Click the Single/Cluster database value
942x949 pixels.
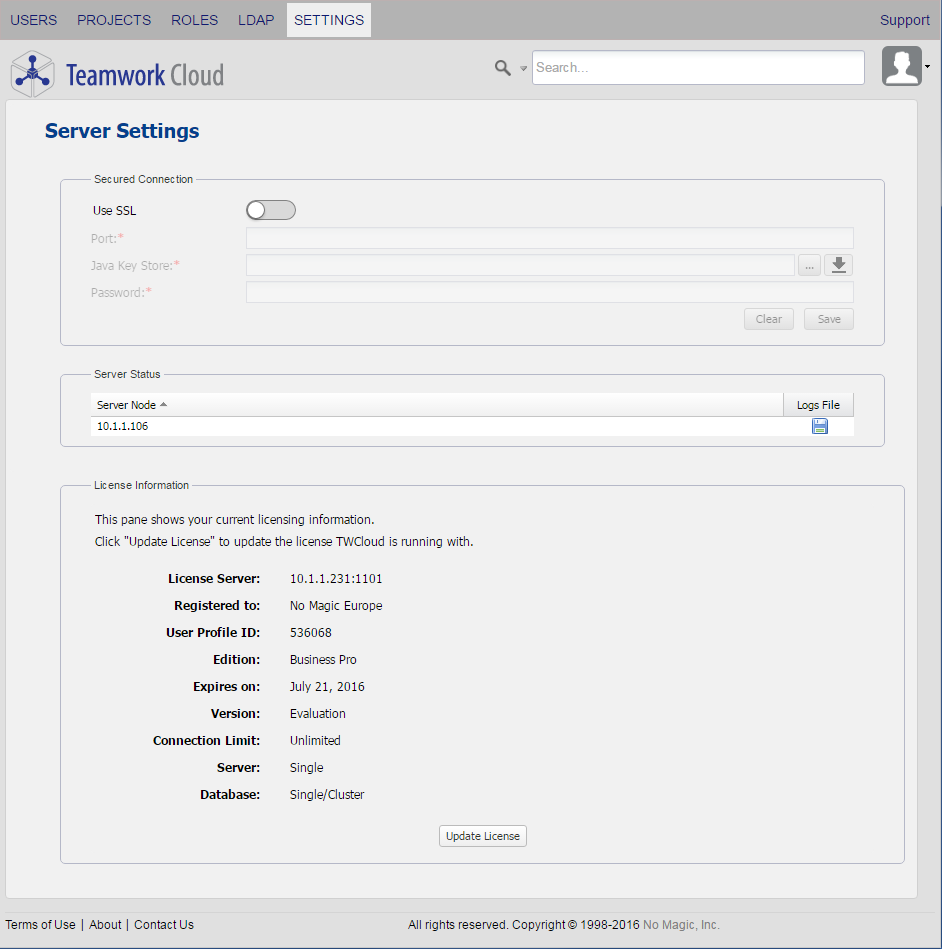pyautogui.click(x=327, y=795)
